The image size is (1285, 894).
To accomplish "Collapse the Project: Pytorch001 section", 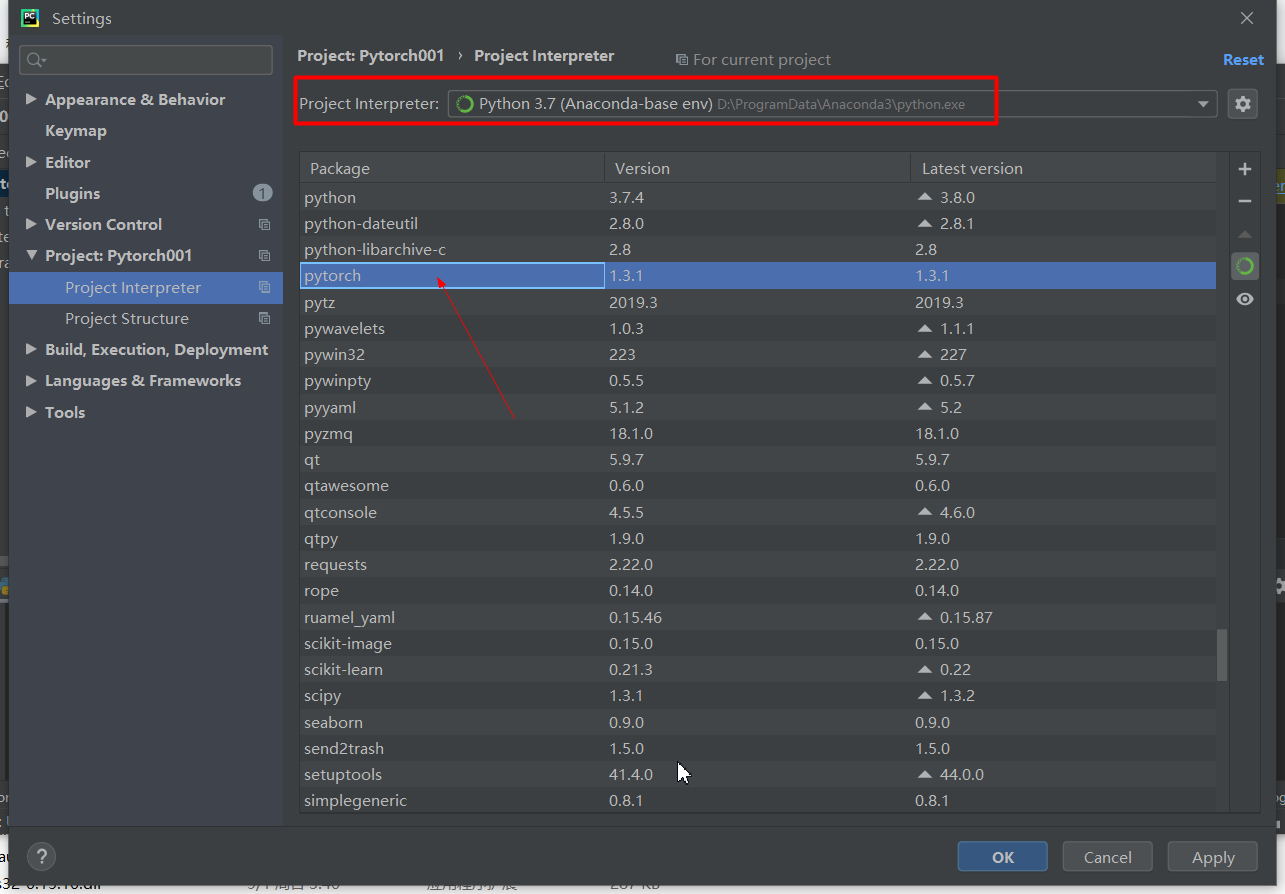I will click(31, 256).
